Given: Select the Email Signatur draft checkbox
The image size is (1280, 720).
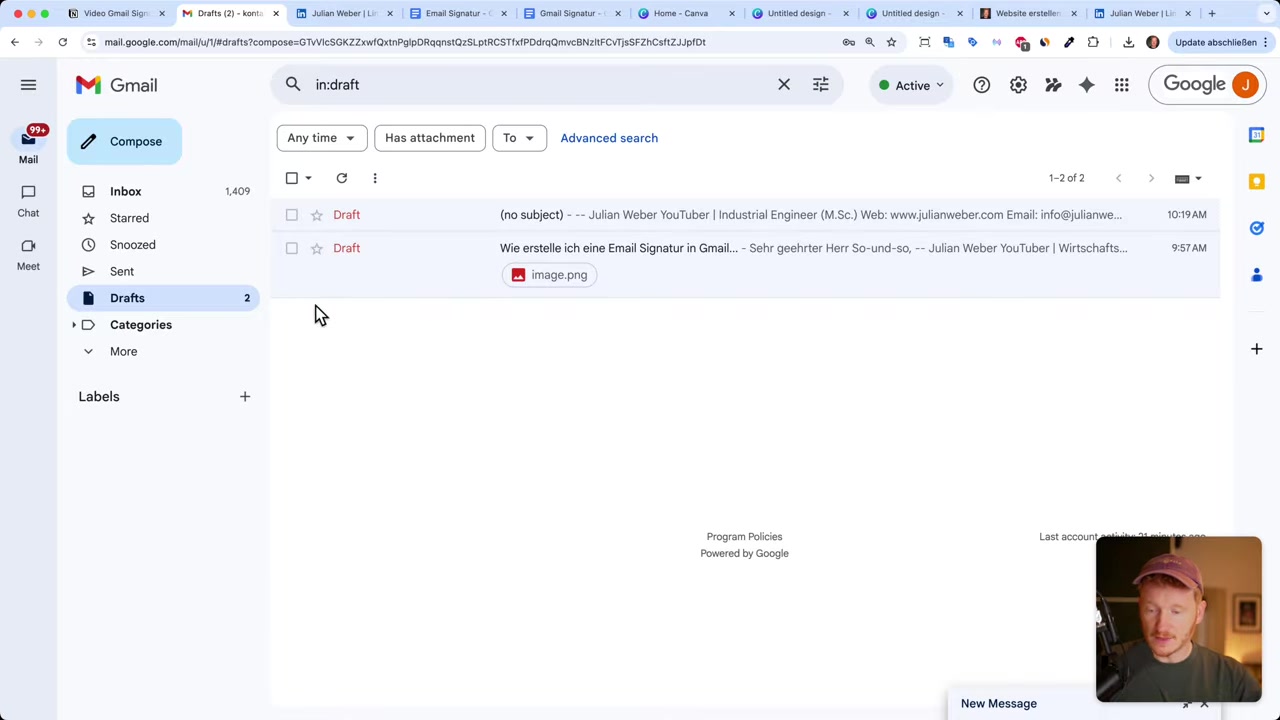Looking at the screenshot, I should coord(291,248).
